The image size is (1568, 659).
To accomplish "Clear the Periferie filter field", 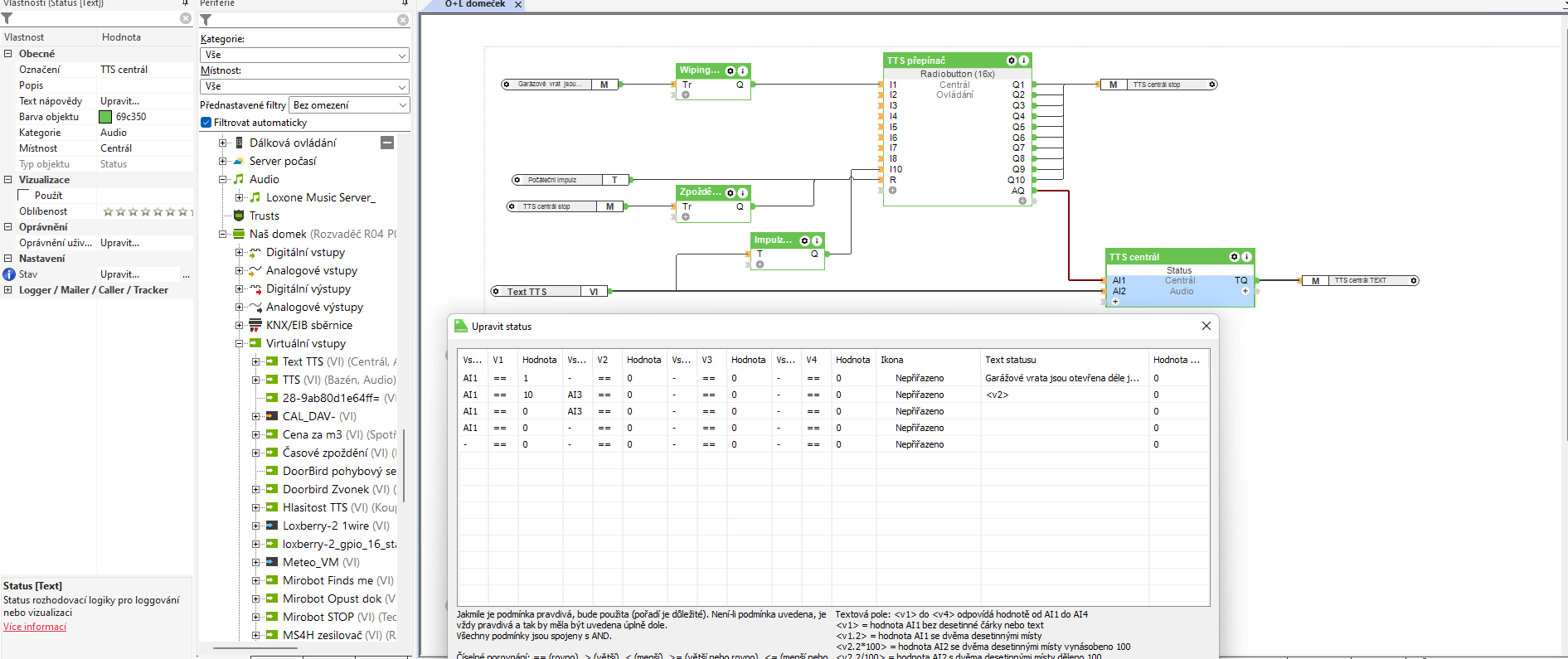I will 403,20.
